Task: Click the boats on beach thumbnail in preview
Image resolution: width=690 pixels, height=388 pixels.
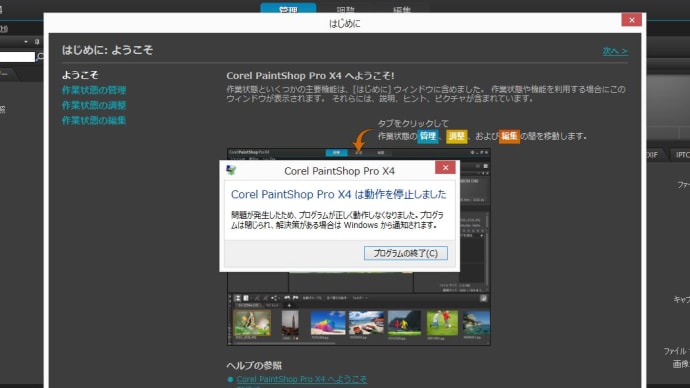Action: point(366,323)
